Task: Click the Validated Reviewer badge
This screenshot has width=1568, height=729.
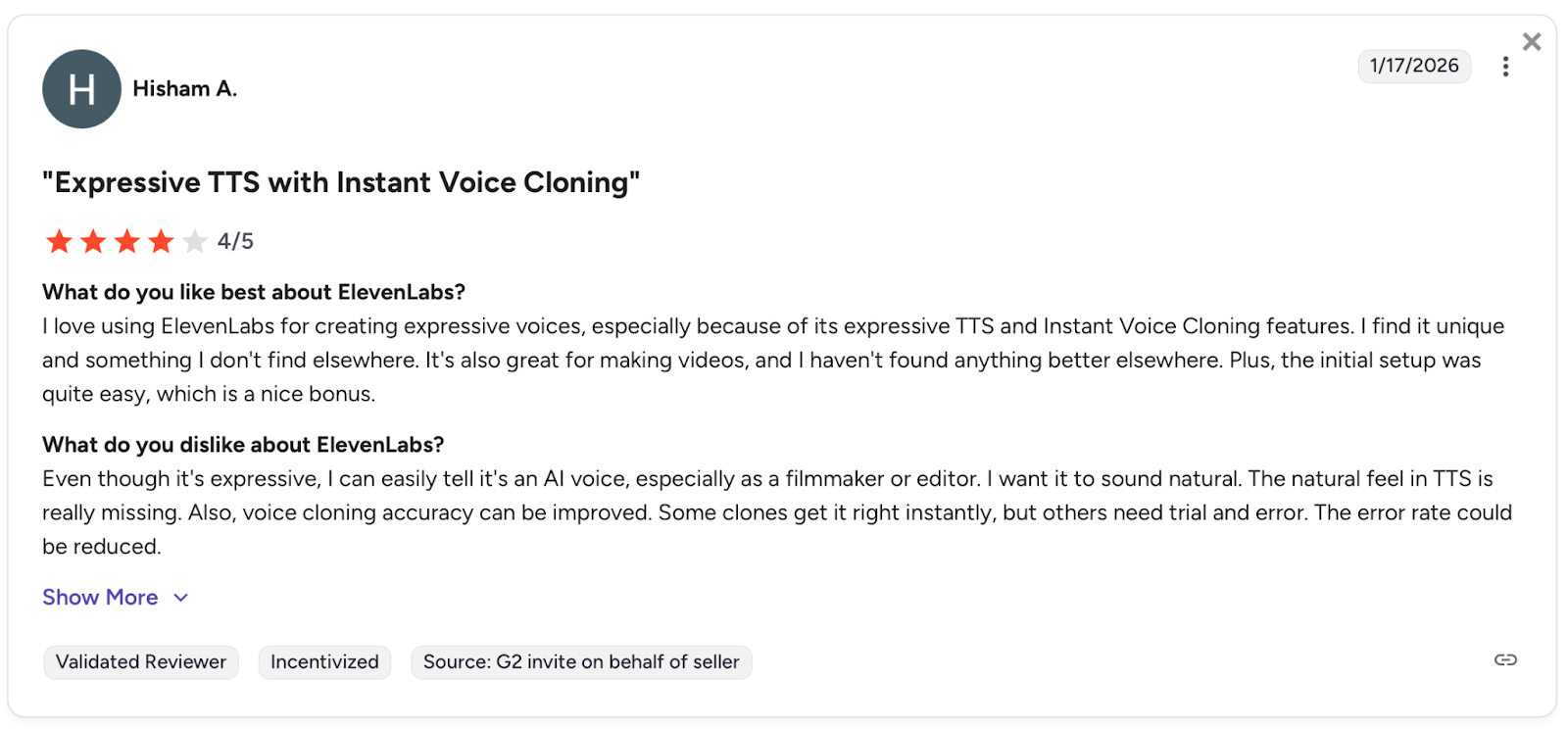Action: click(x=141, y=662)
